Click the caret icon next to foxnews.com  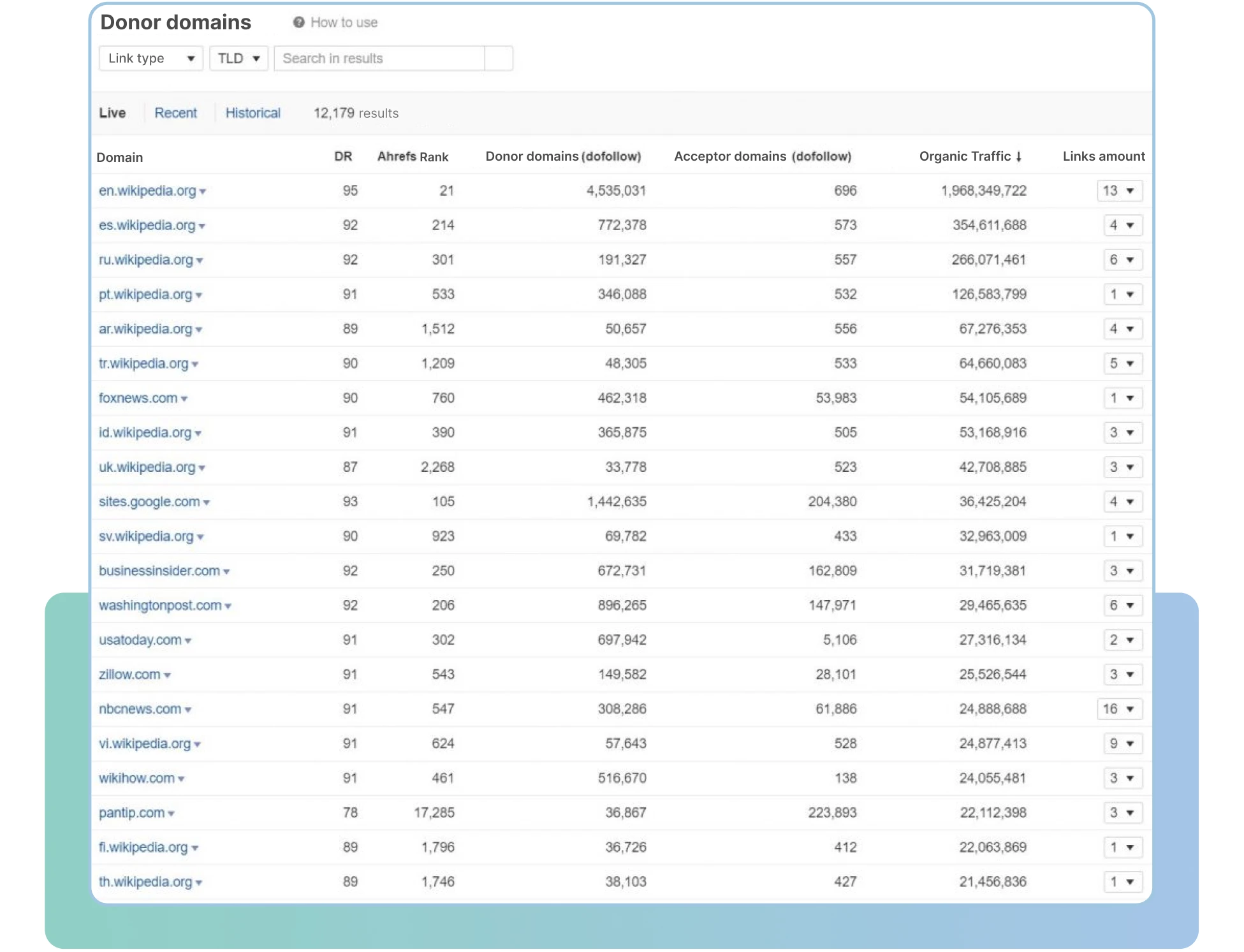(184, 399)
